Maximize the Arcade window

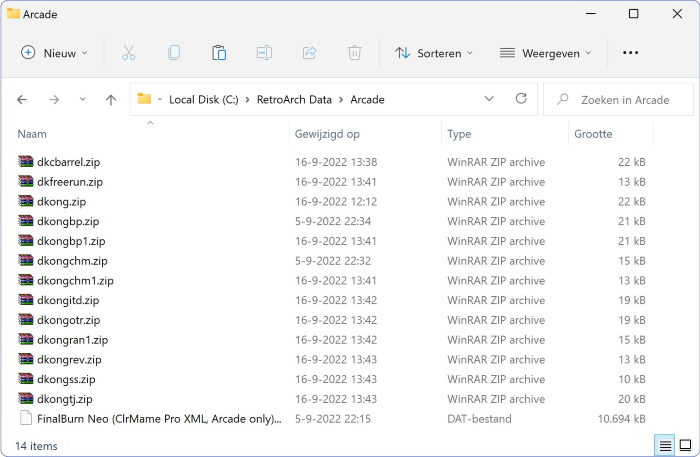(x=633, y=14)
